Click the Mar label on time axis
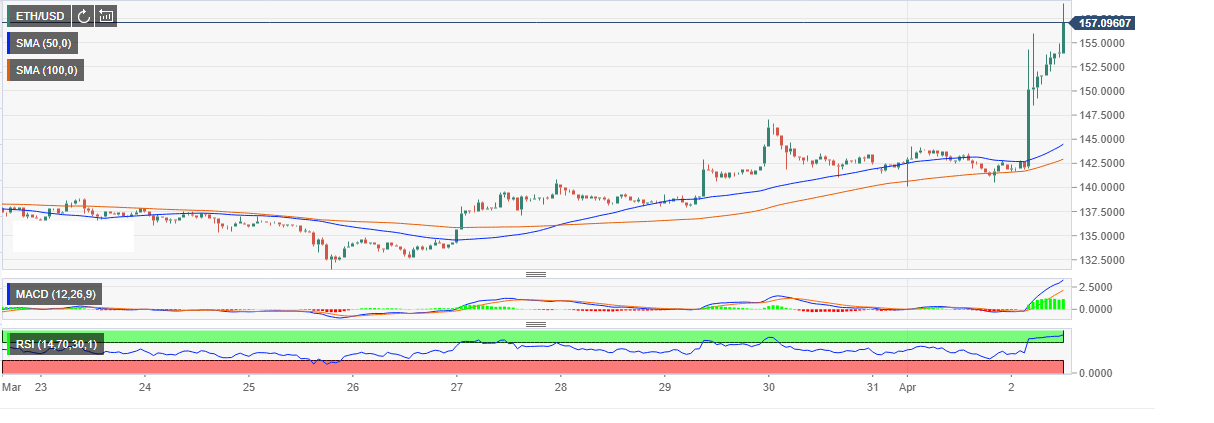Viewport: 1214px width, 423px height. pos(10,386)
